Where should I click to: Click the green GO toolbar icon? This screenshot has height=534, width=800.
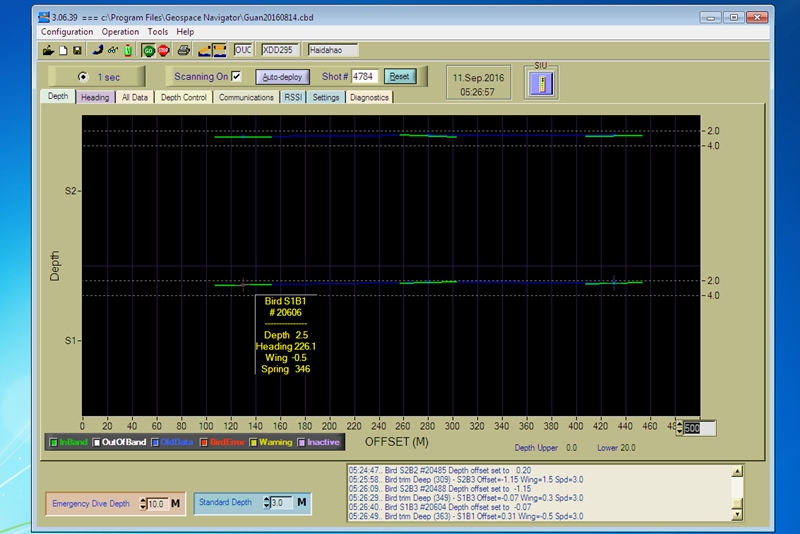[x=149, y=49]
